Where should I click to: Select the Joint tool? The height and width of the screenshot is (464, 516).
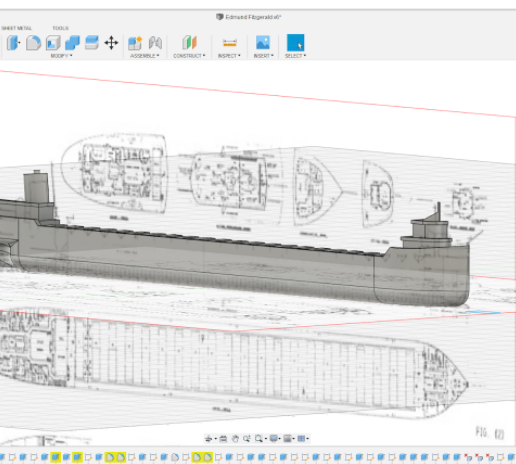155,43
